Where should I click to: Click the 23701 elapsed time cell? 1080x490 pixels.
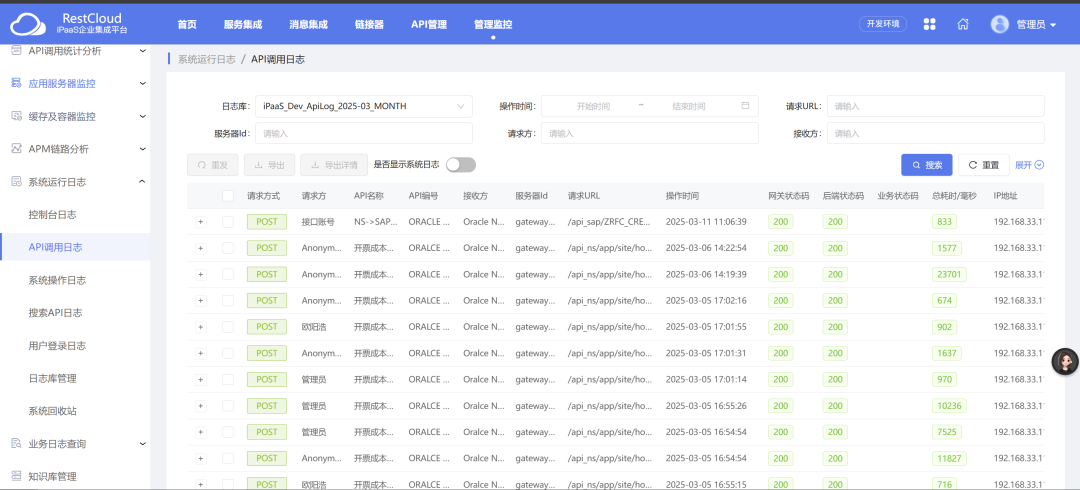[949, 274]
